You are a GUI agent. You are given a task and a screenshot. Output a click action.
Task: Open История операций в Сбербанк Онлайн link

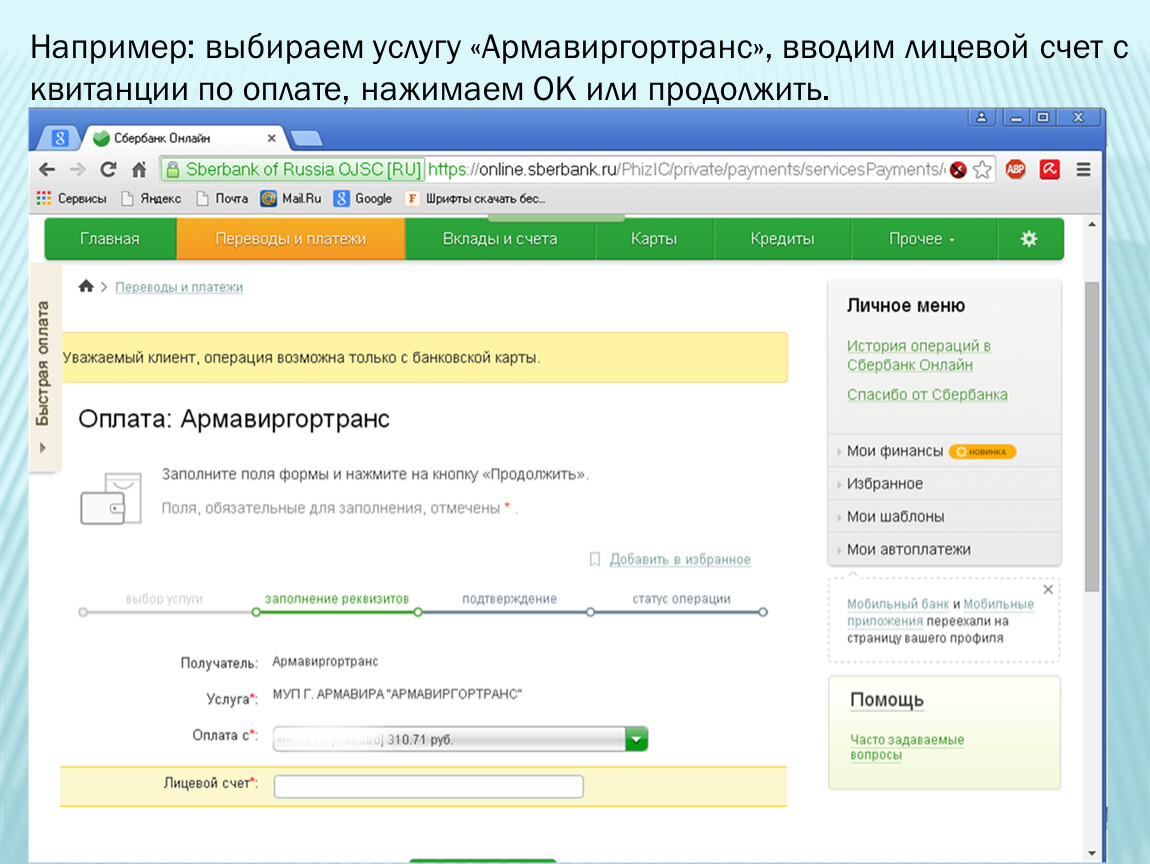pos(919,355)
